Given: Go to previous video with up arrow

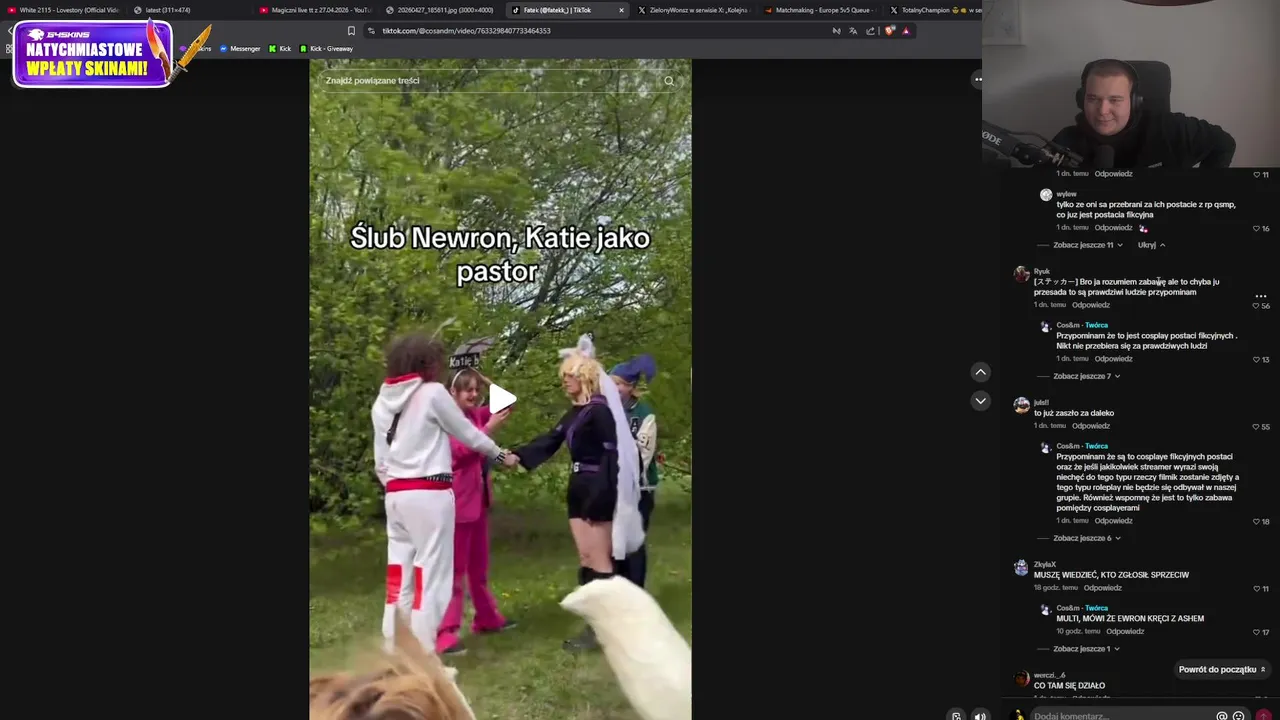Looking at the screenshot, I should click(x=980, y=372).
